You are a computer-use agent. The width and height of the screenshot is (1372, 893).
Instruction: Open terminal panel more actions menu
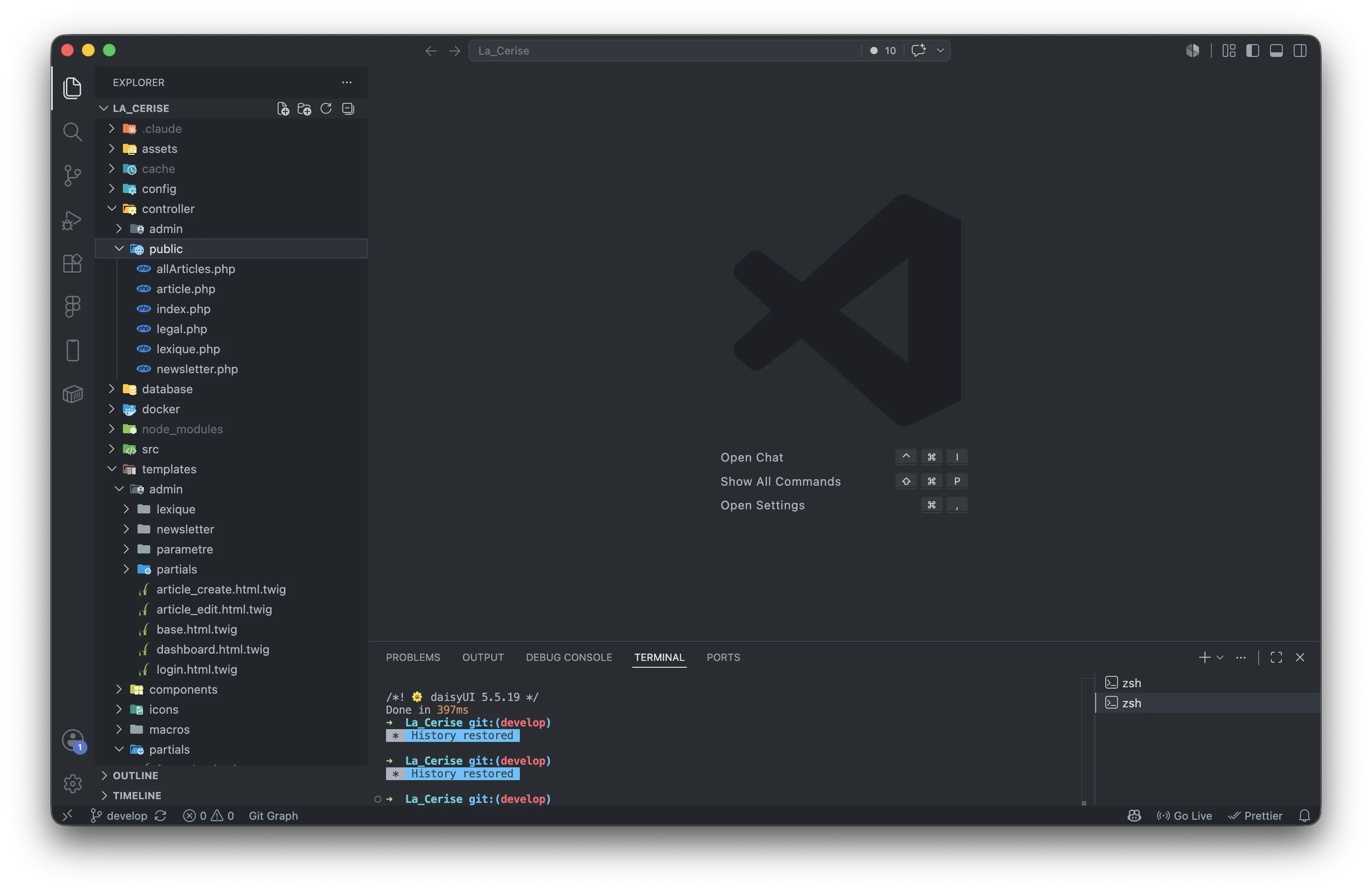pos(1240,657)
